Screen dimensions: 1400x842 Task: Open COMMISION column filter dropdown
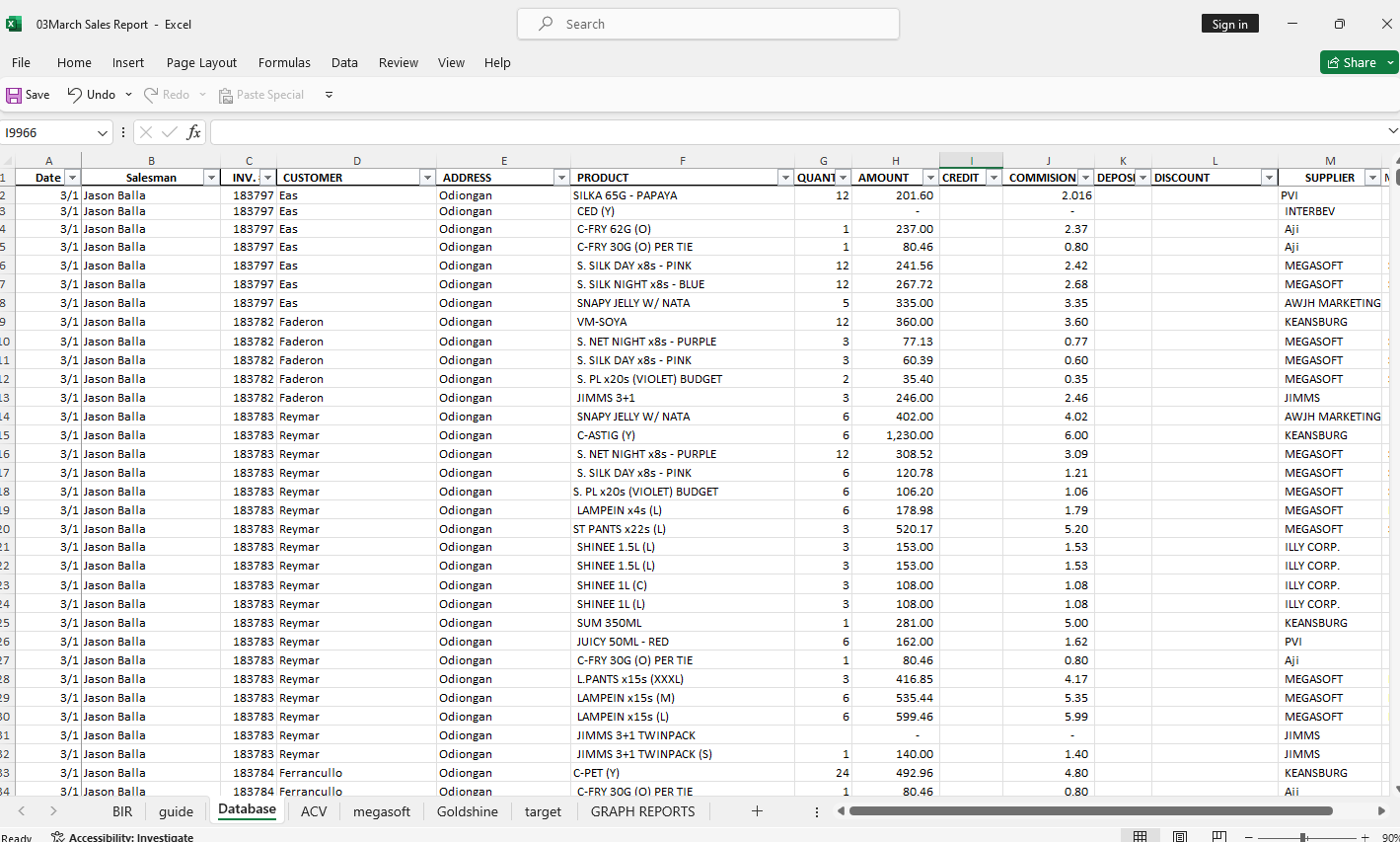1085,178
